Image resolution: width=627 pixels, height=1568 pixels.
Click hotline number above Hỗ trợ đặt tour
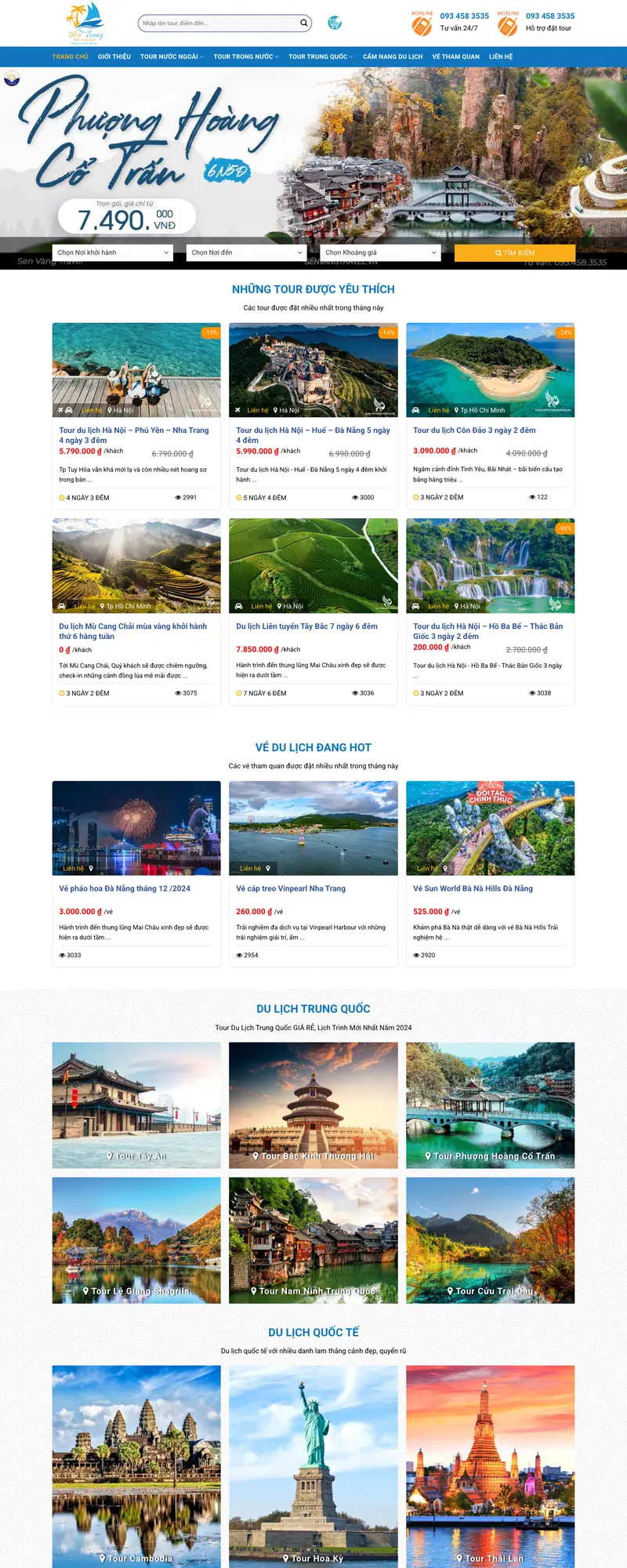click(550, 16)
